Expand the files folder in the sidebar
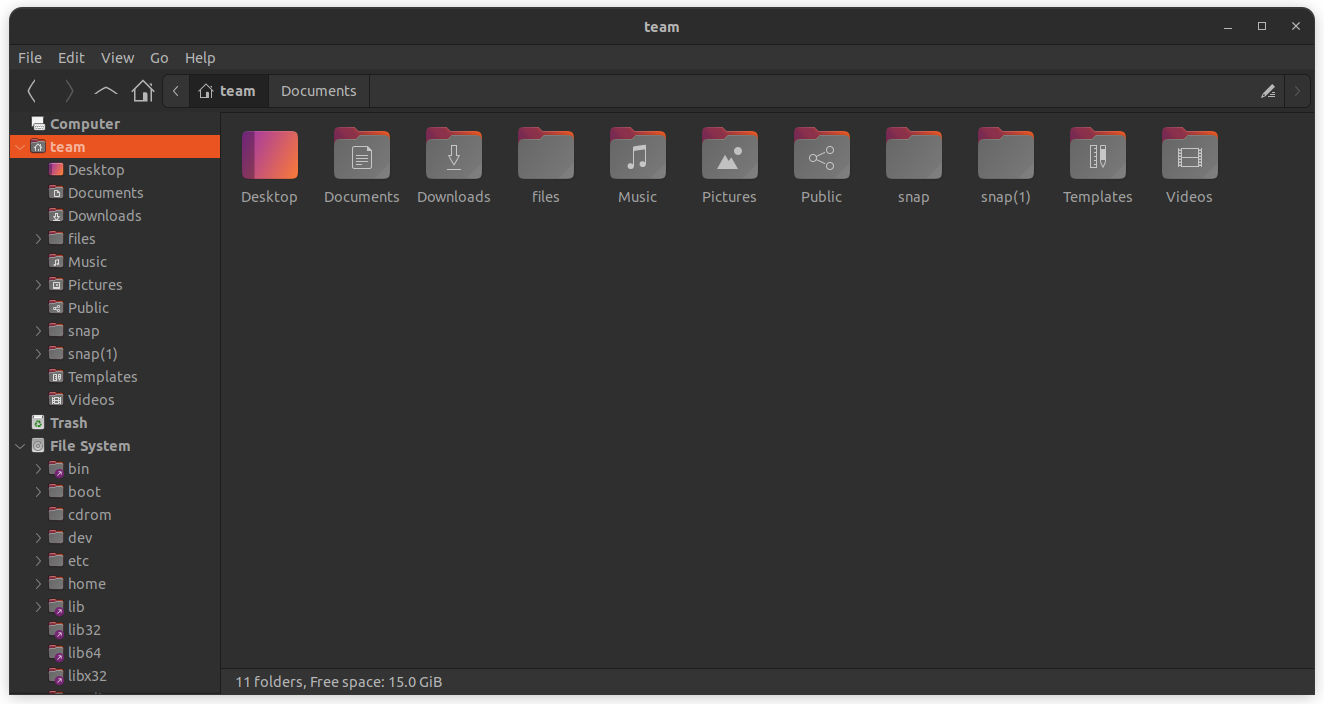 pos(38,238)
